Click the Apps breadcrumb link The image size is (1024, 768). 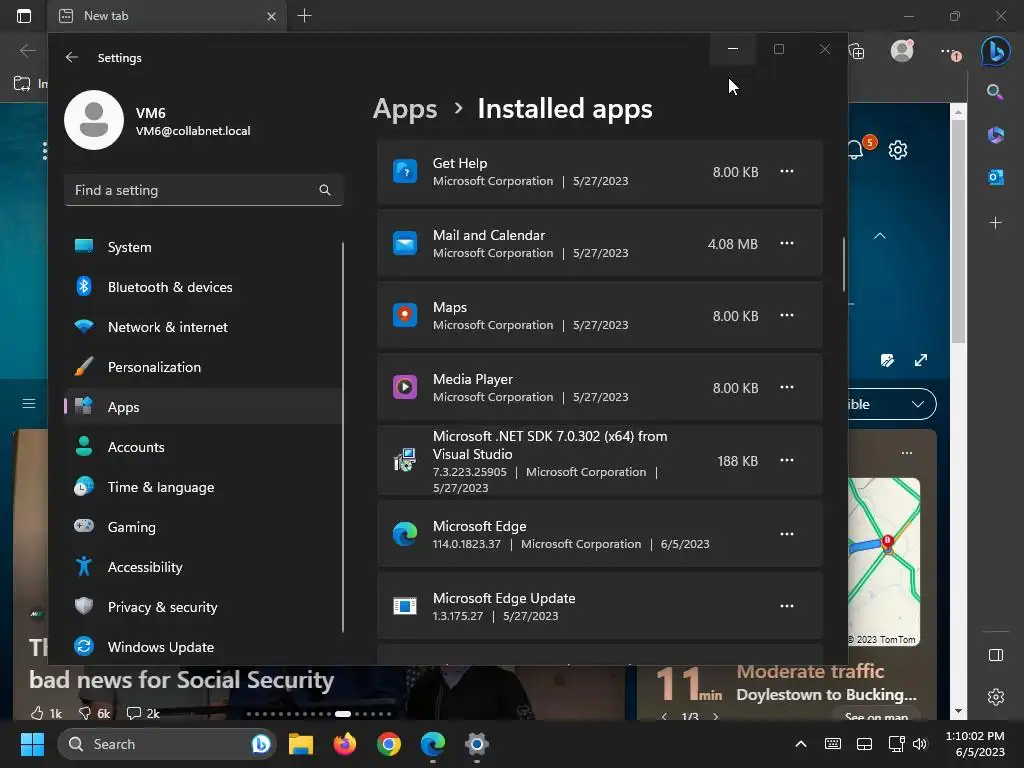[405, 108]
